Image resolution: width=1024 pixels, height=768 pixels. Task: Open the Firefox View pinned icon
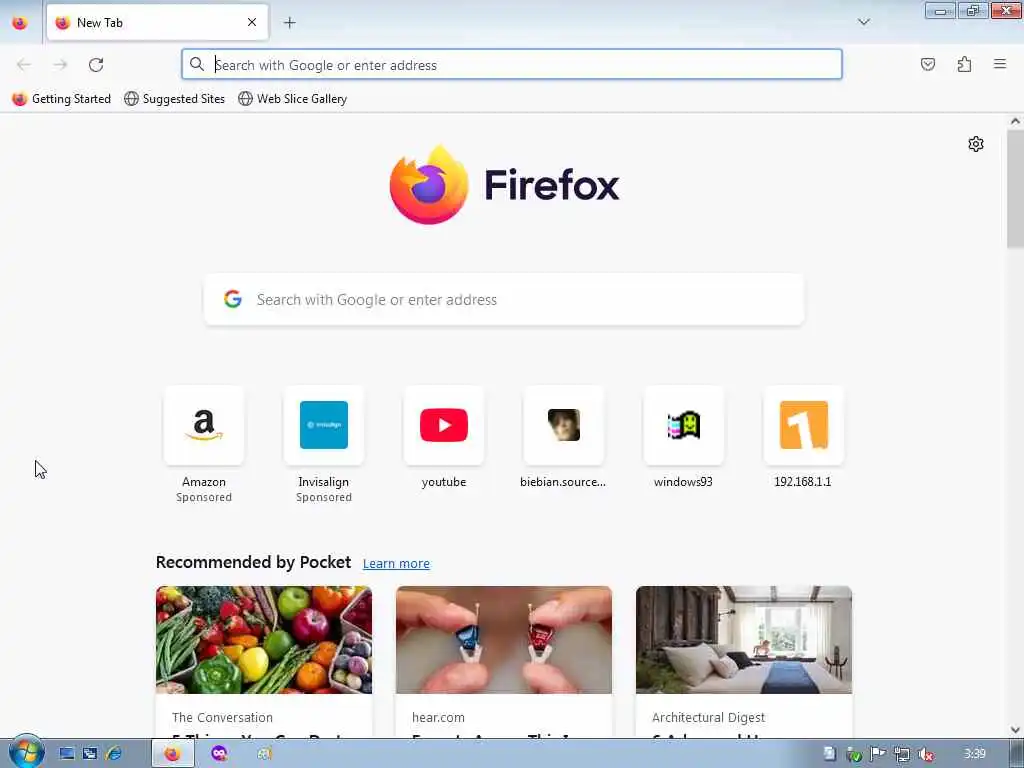20,23
